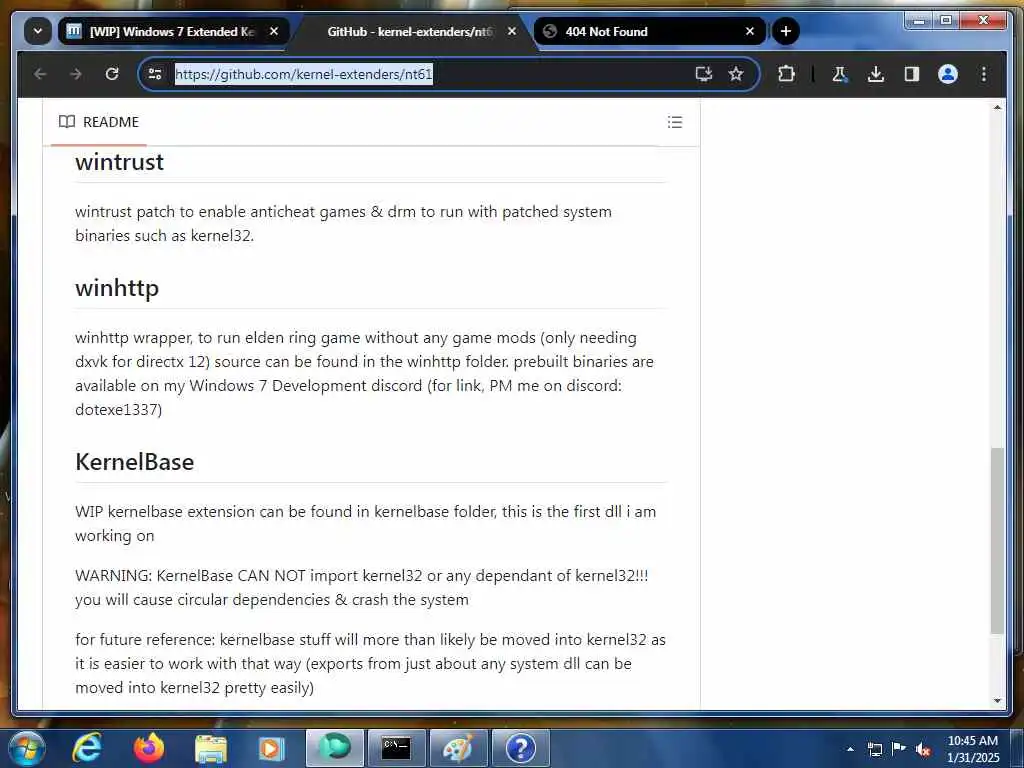View site information icon in address bar
This screenshot has height=768, width=1024.
pos(155,74)
